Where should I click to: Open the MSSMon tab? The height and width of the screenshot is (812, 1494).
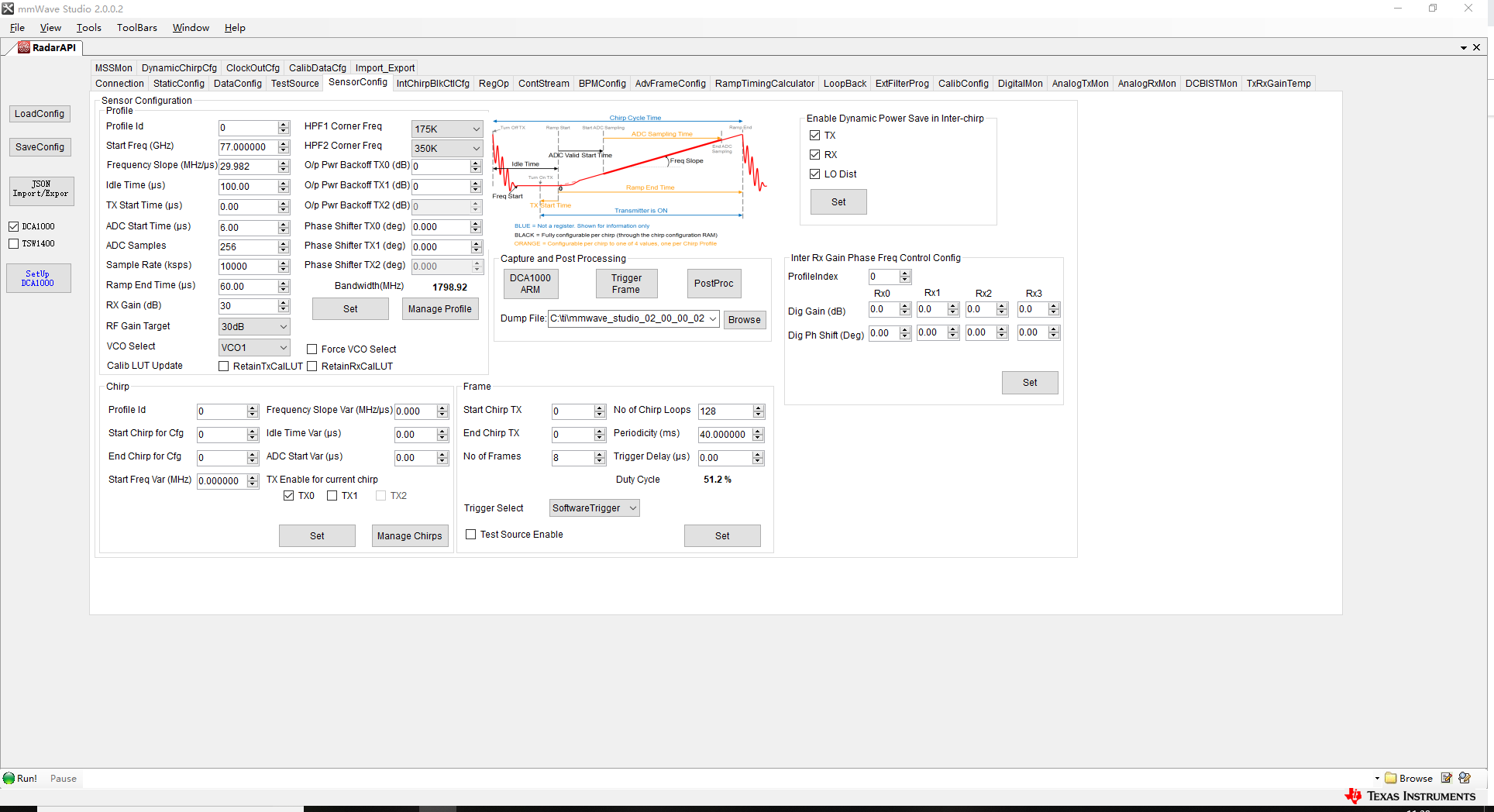coord(113,68)
